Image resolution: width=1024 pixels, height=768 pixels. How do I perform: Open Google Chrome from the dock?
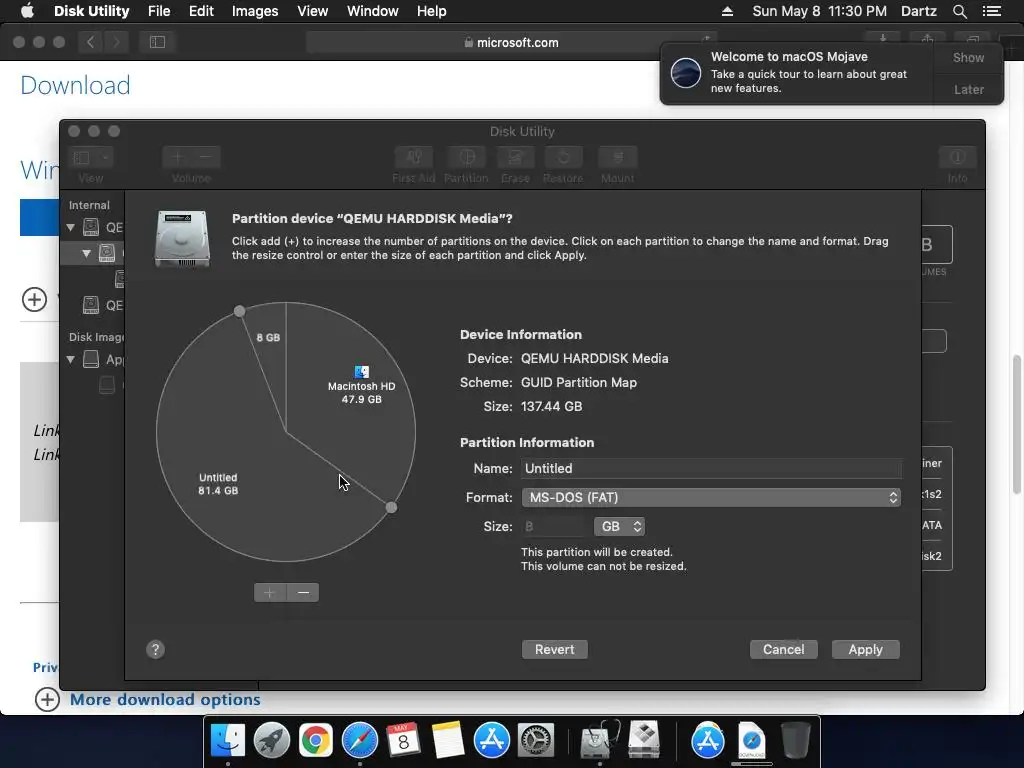315,740
